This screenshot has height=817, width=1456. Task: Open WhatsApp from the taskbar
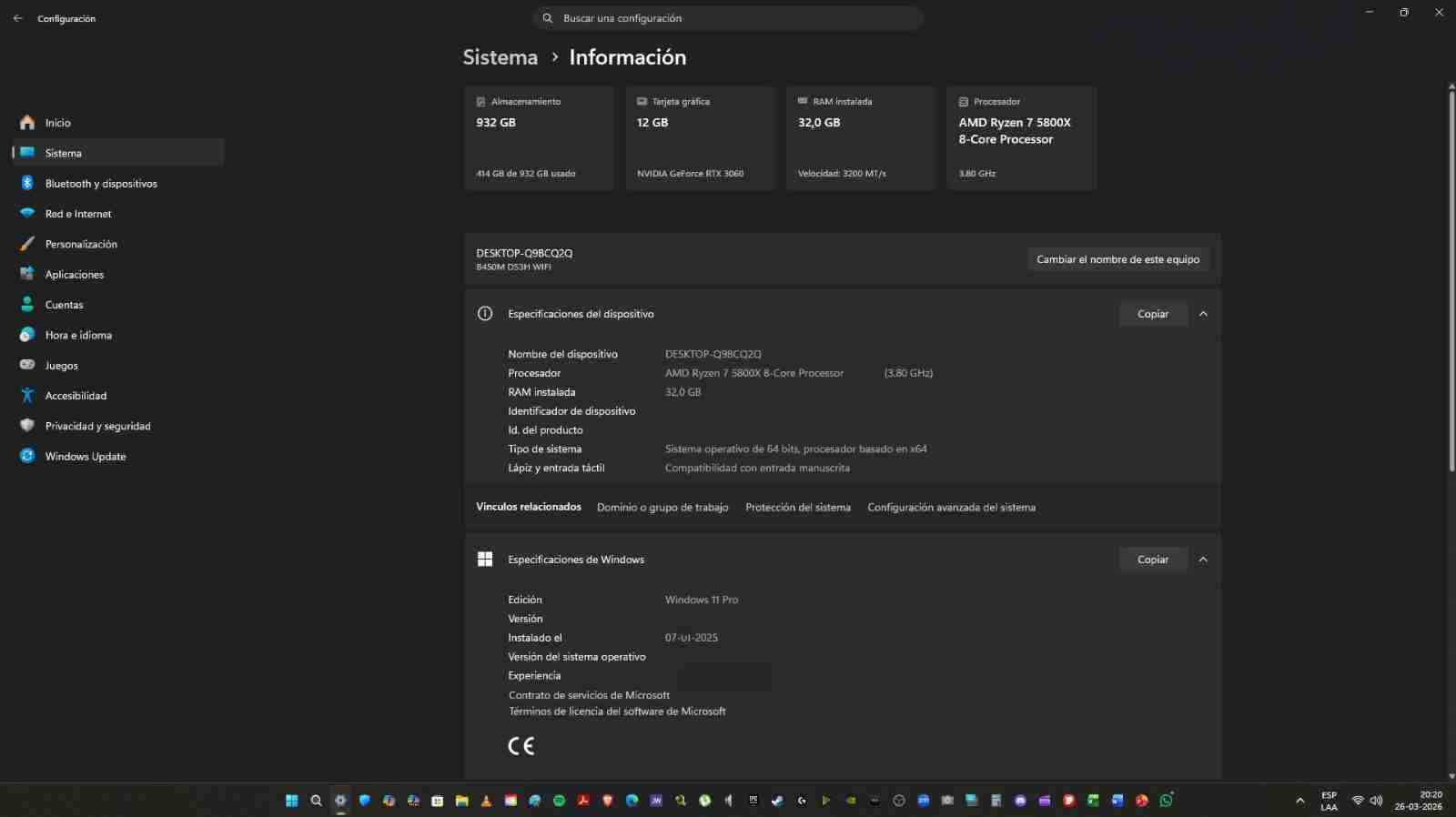[x=1166, y=801]
